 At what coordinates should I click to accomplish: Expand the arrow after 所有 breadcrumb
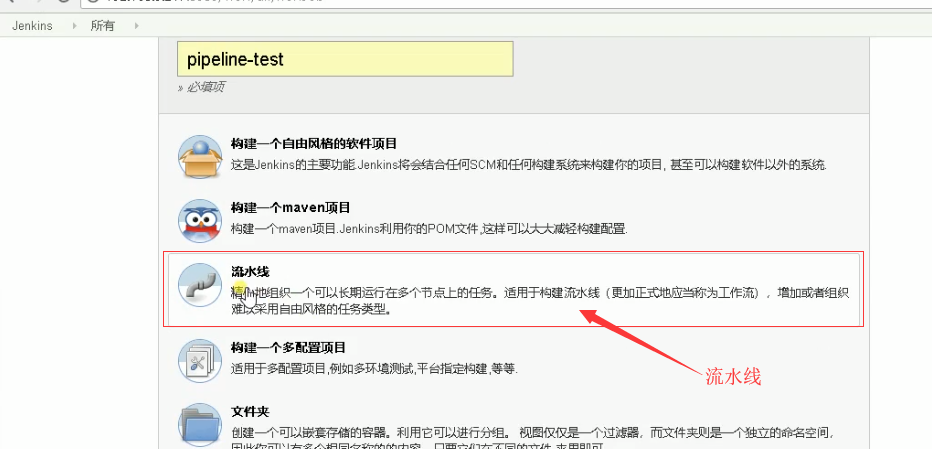click(x=137, y=26)
